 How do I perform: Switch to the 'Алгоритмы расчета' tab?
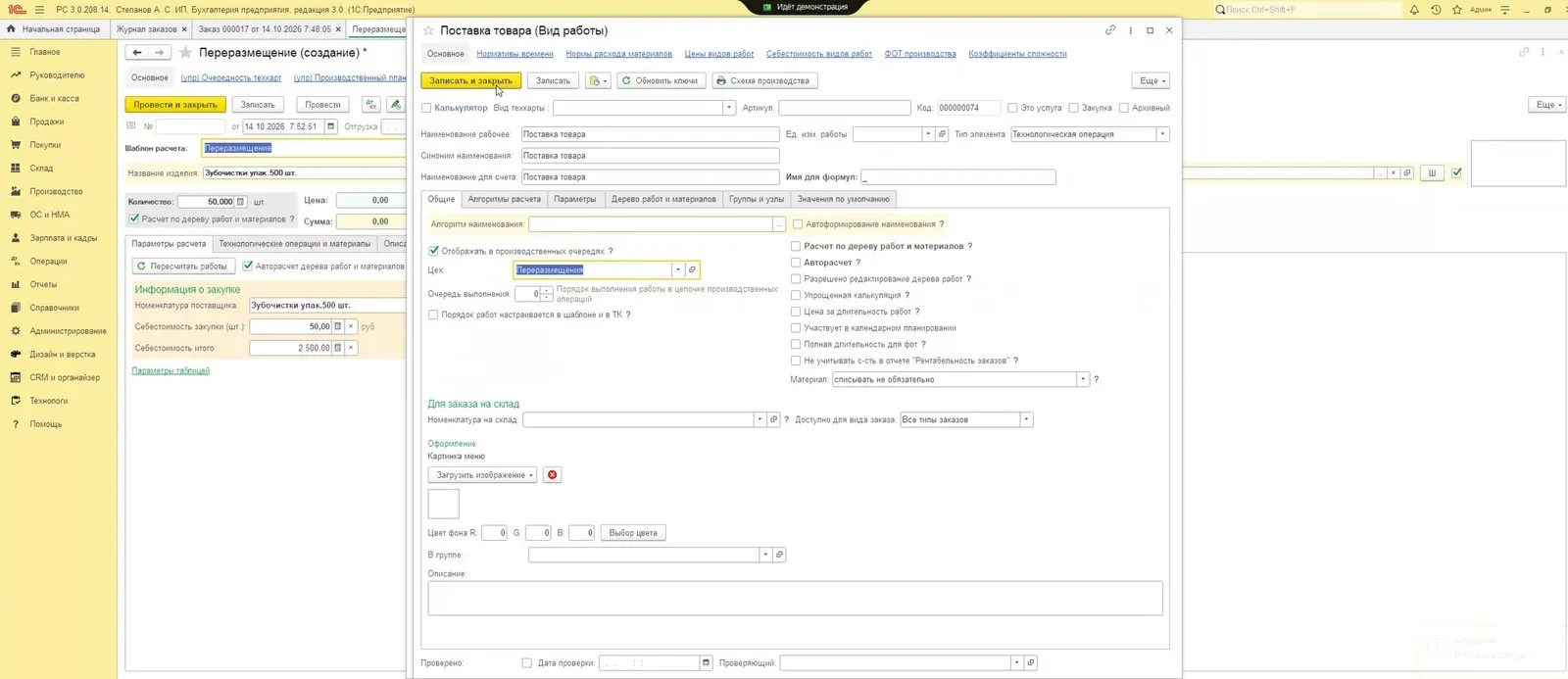(x=504, y=199)
